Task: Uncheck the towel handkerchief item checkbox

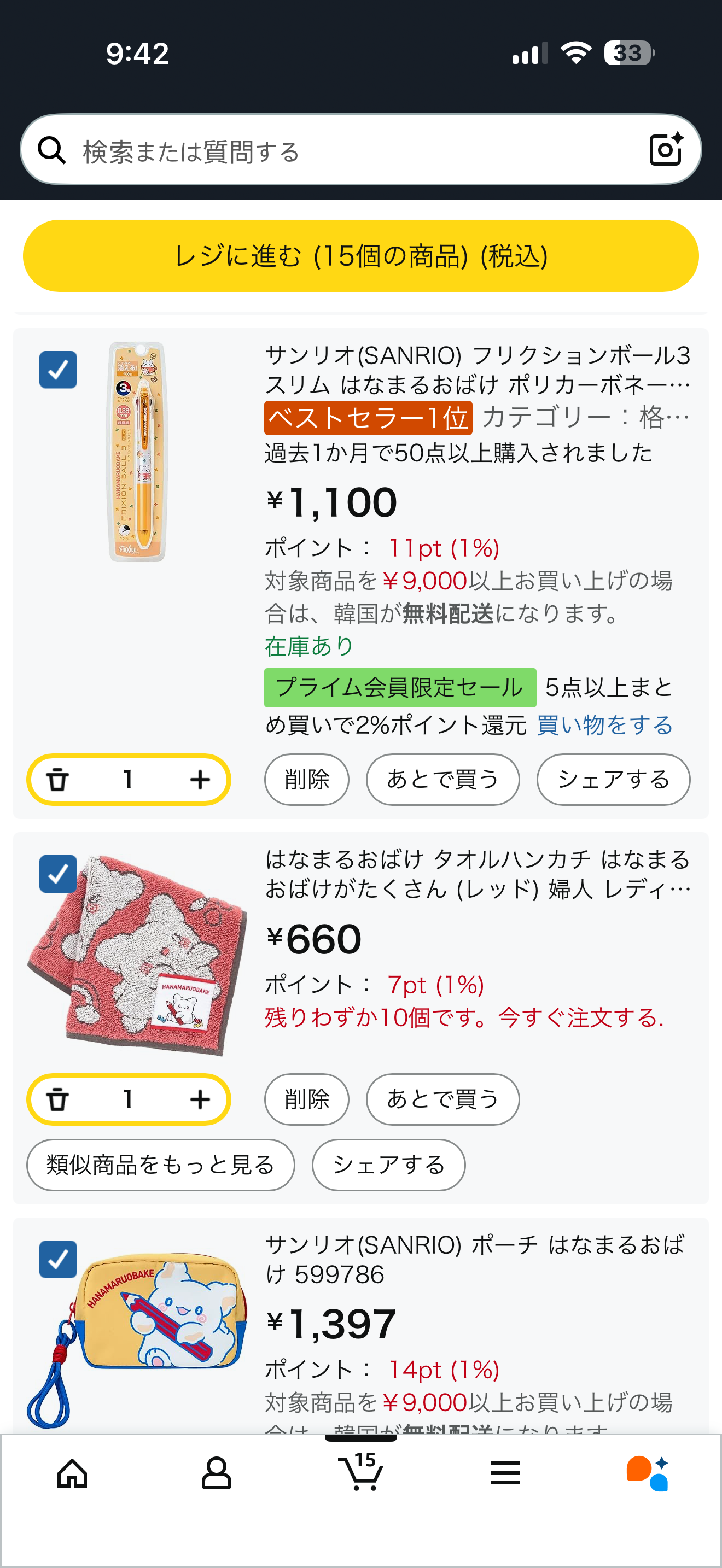Action: pos(59,874)
